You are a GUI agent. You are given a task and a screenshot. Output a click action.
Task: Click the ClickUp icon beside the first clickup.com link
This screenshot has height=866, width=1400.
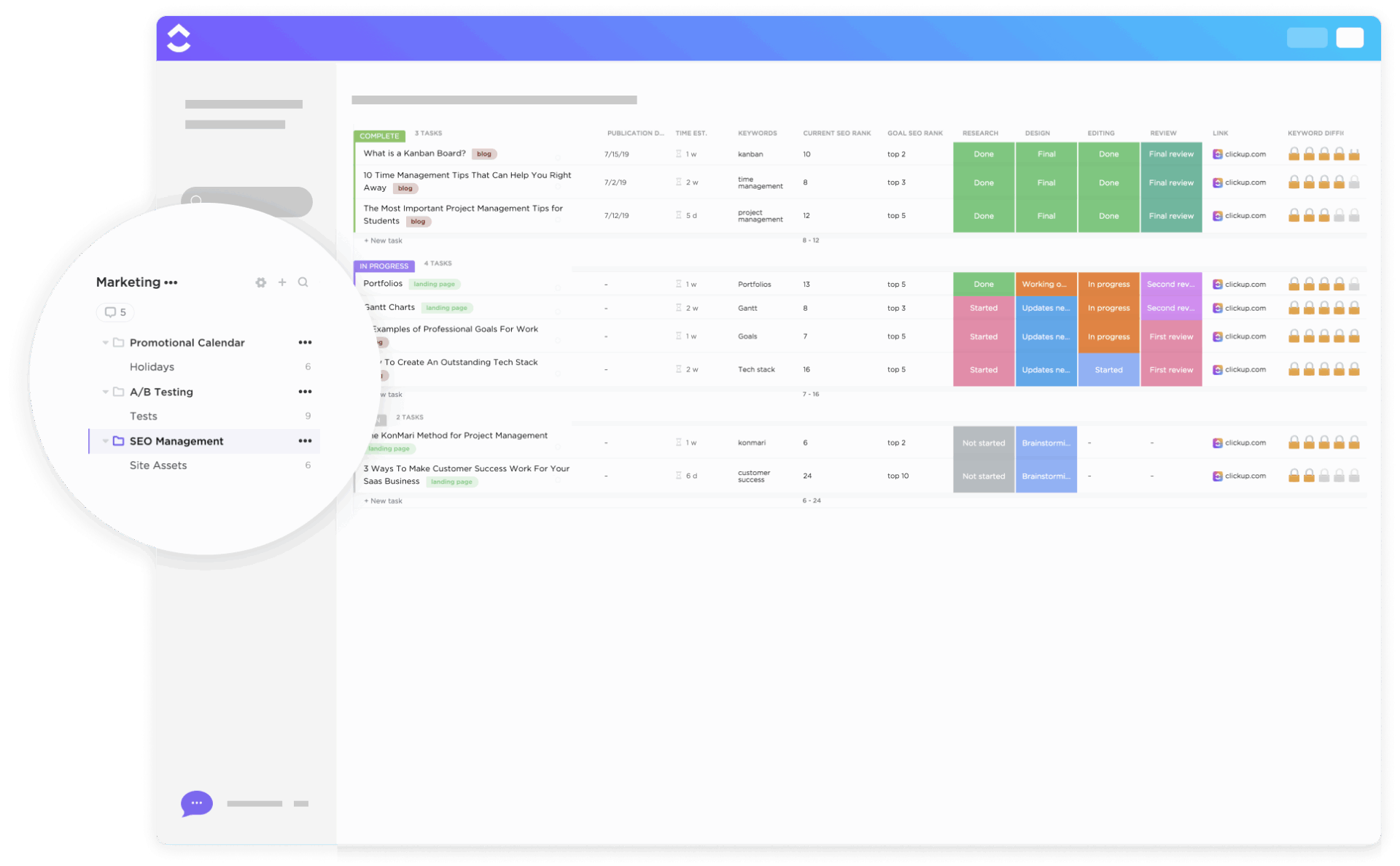1216,154
